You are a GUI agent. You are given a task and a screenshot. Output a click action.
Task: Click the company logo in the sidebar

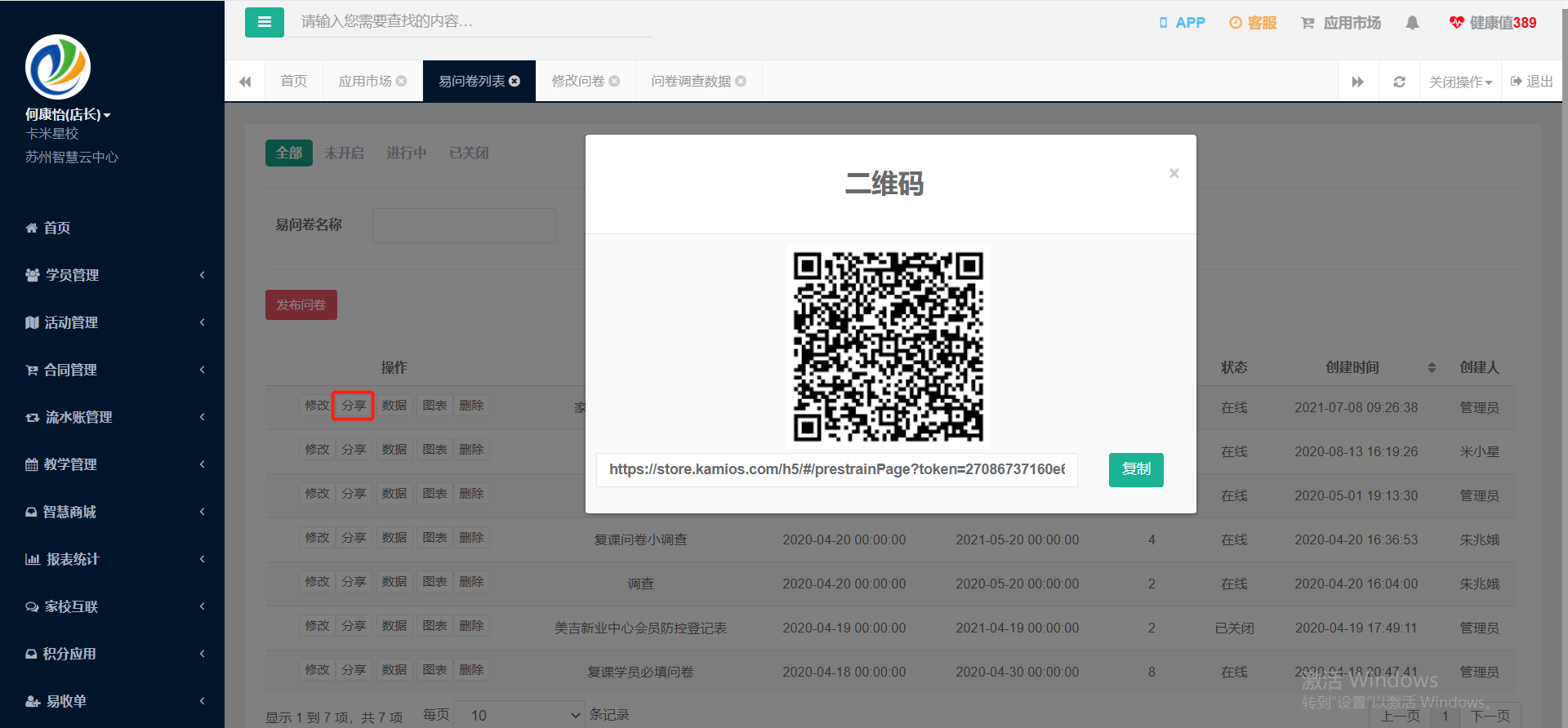click(58, 67)
